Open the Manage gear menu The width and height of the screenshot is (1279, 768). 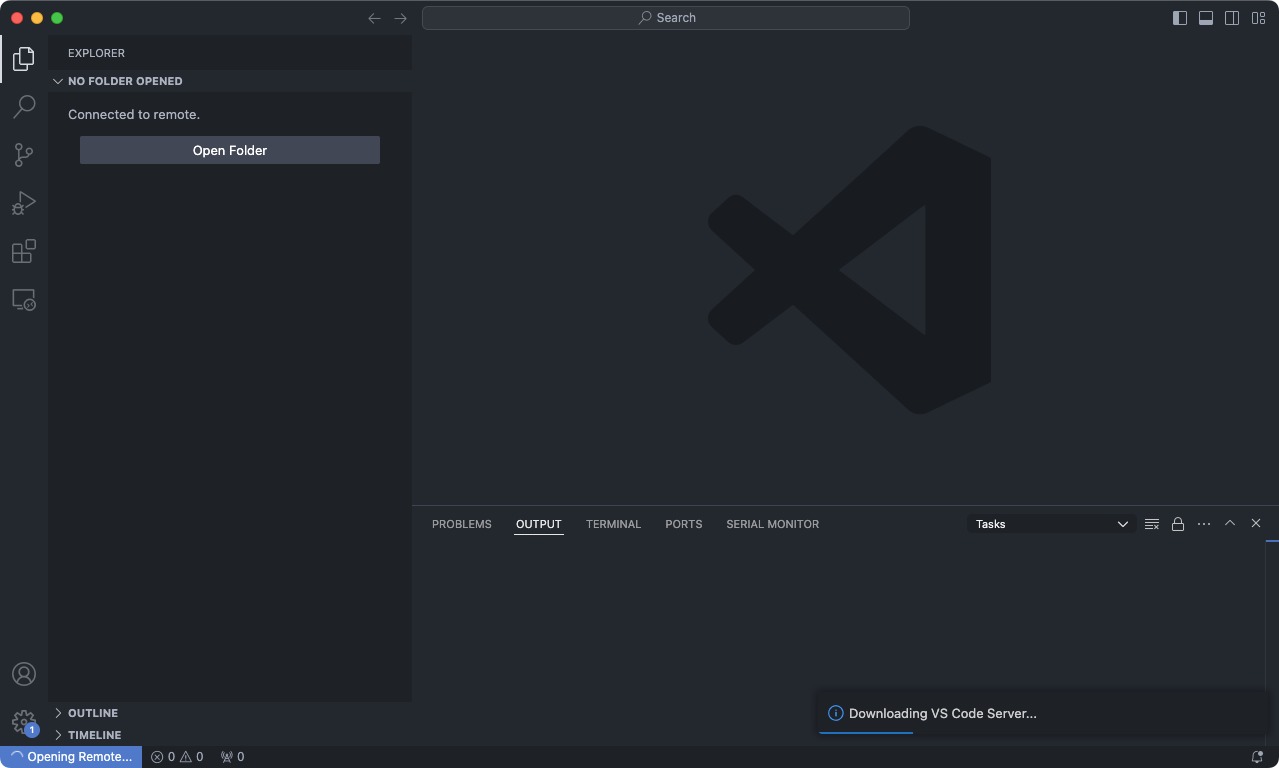(x=24, y=722)
